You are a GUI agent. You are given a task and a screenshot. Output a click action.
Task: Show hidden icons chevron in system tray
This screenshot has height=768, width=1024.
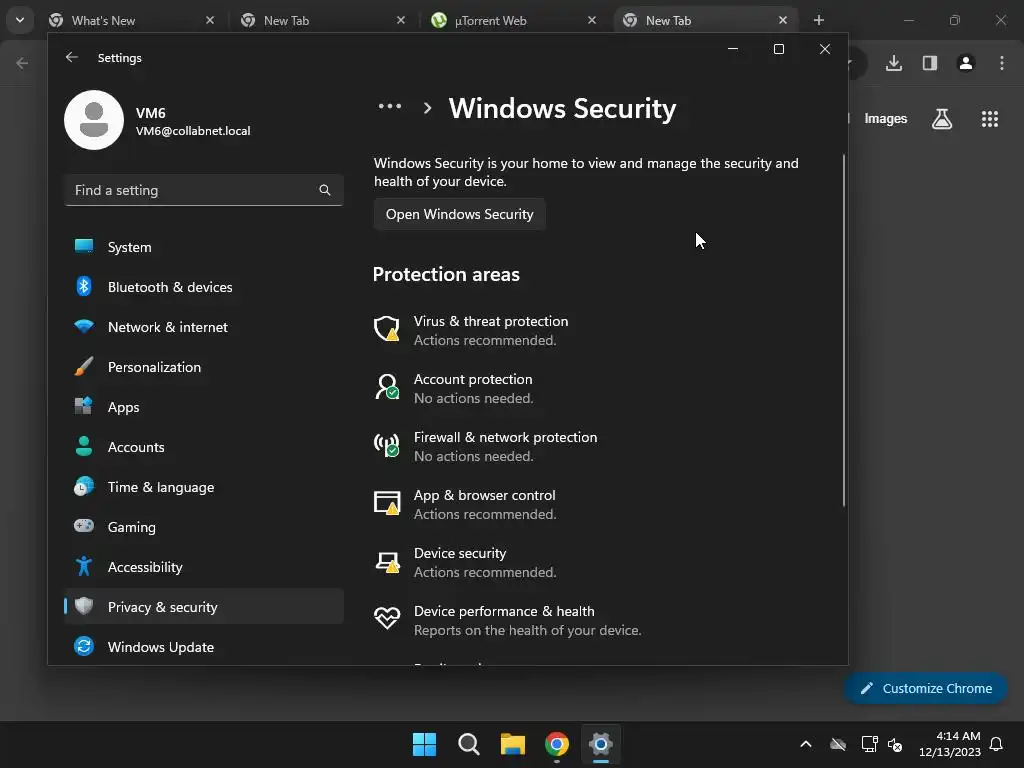pyautogui.click(x=806, y=744)
